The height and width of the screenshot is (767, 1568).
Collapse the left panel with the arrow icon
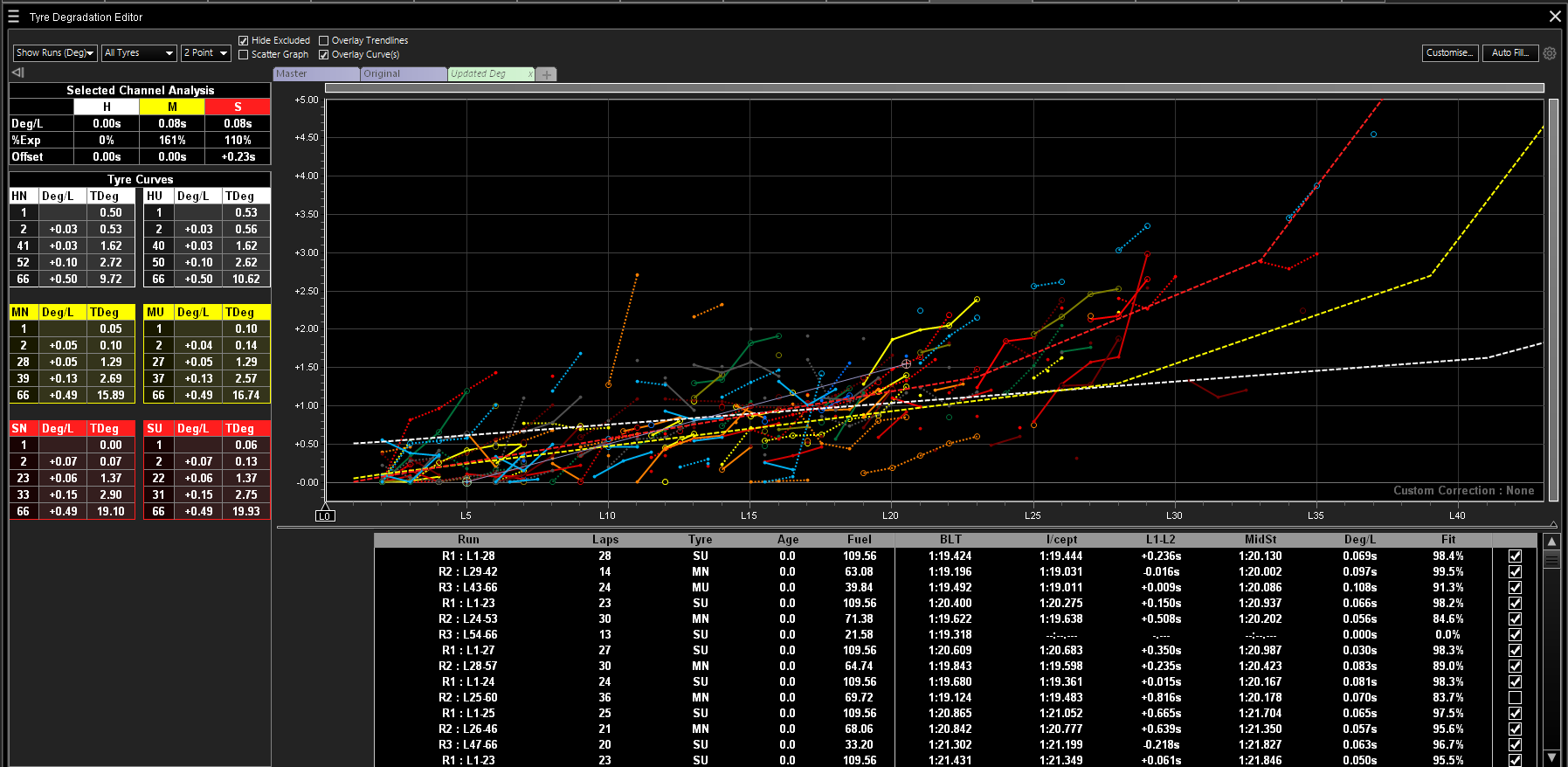point(17,73)
